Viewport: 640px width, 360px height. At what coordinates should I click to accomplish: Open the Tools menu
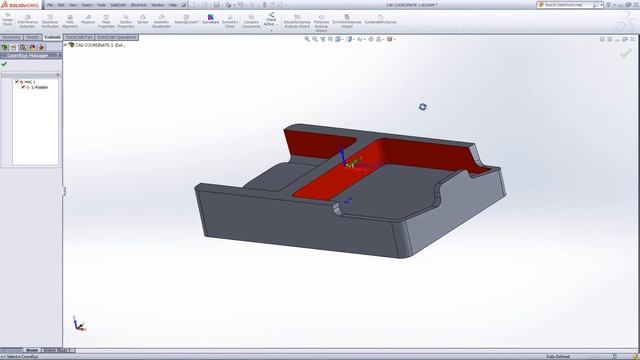pyautogui.click(x=101, y=5)
